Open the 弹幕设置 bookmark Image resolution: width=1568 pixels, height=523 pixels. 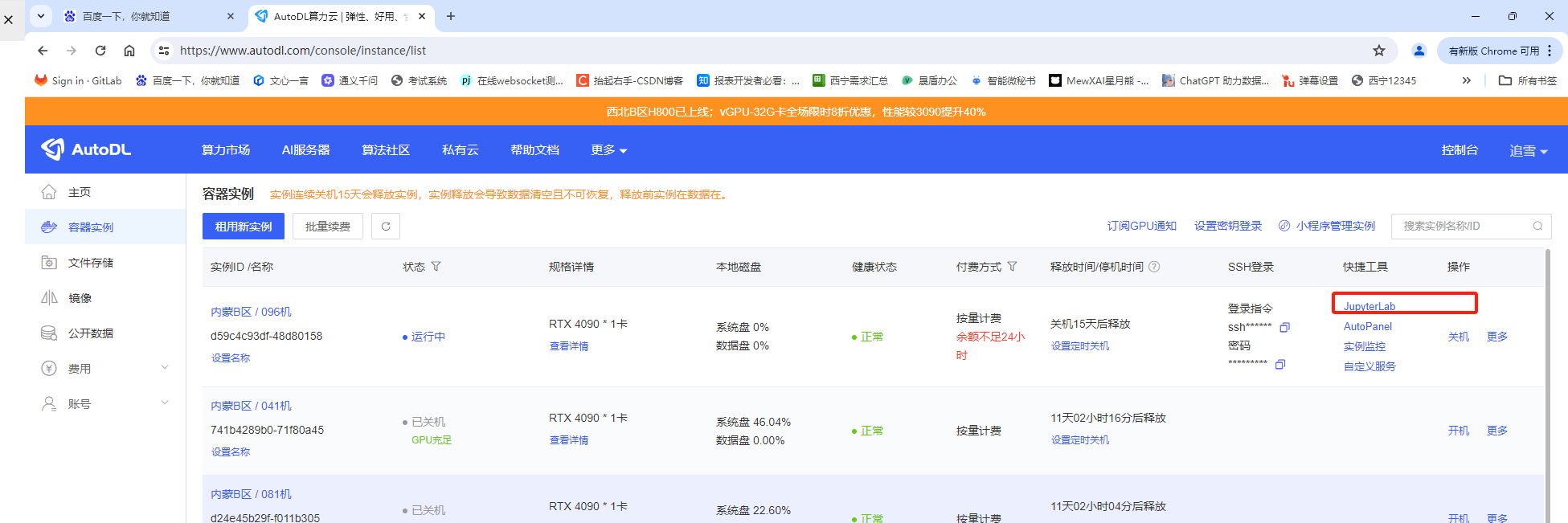[x=1310, y=80]
